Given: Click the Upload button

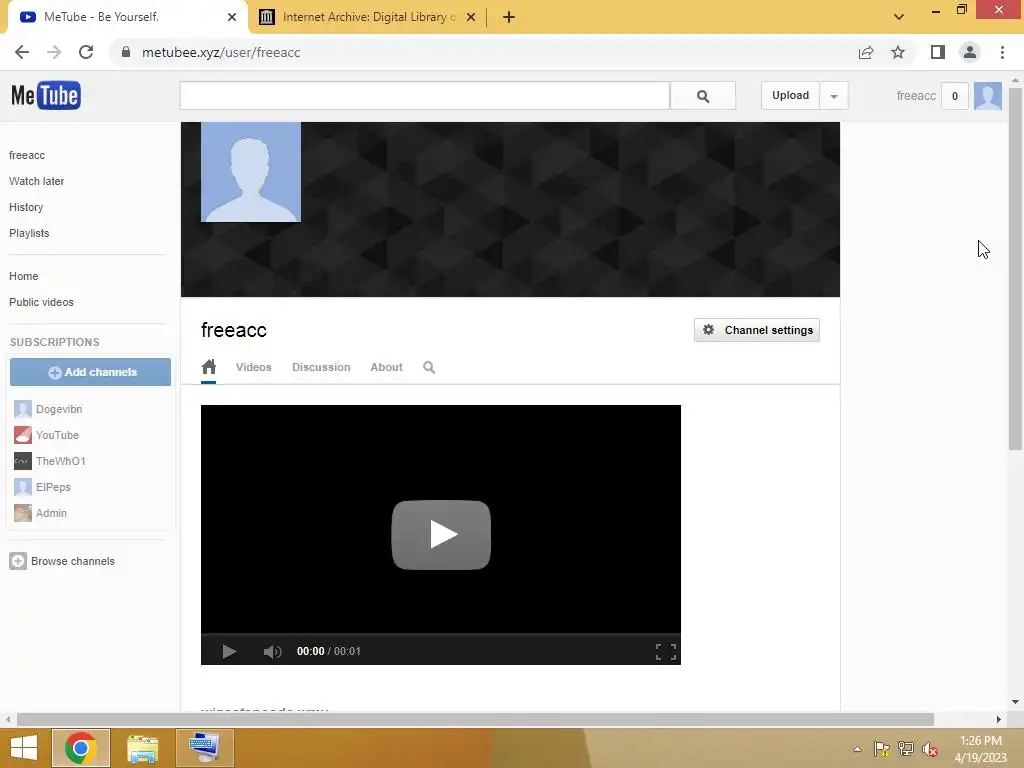Looking at the screenshot, I should 790,95.
